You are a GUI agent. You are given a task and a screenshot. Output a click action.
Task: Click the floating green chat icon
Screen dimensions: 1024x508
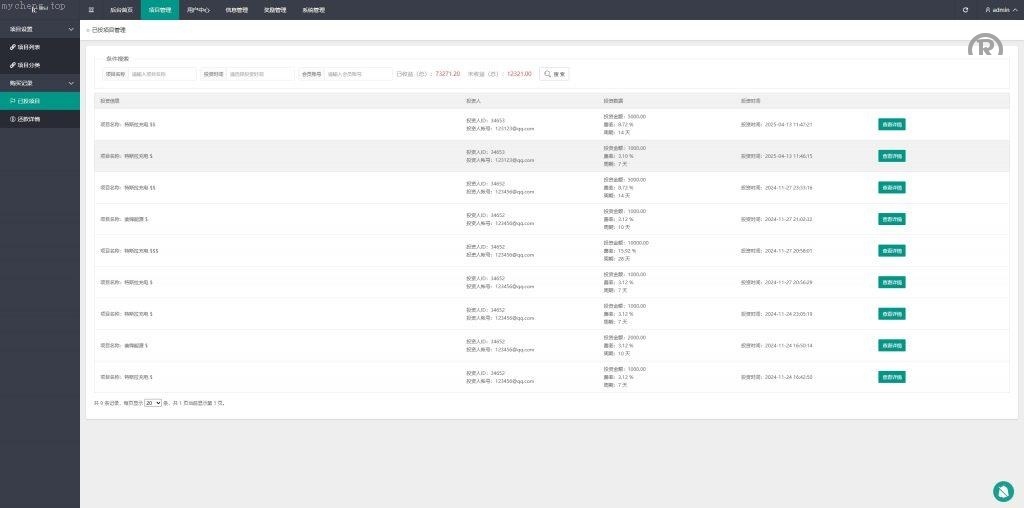point(1003,491)
